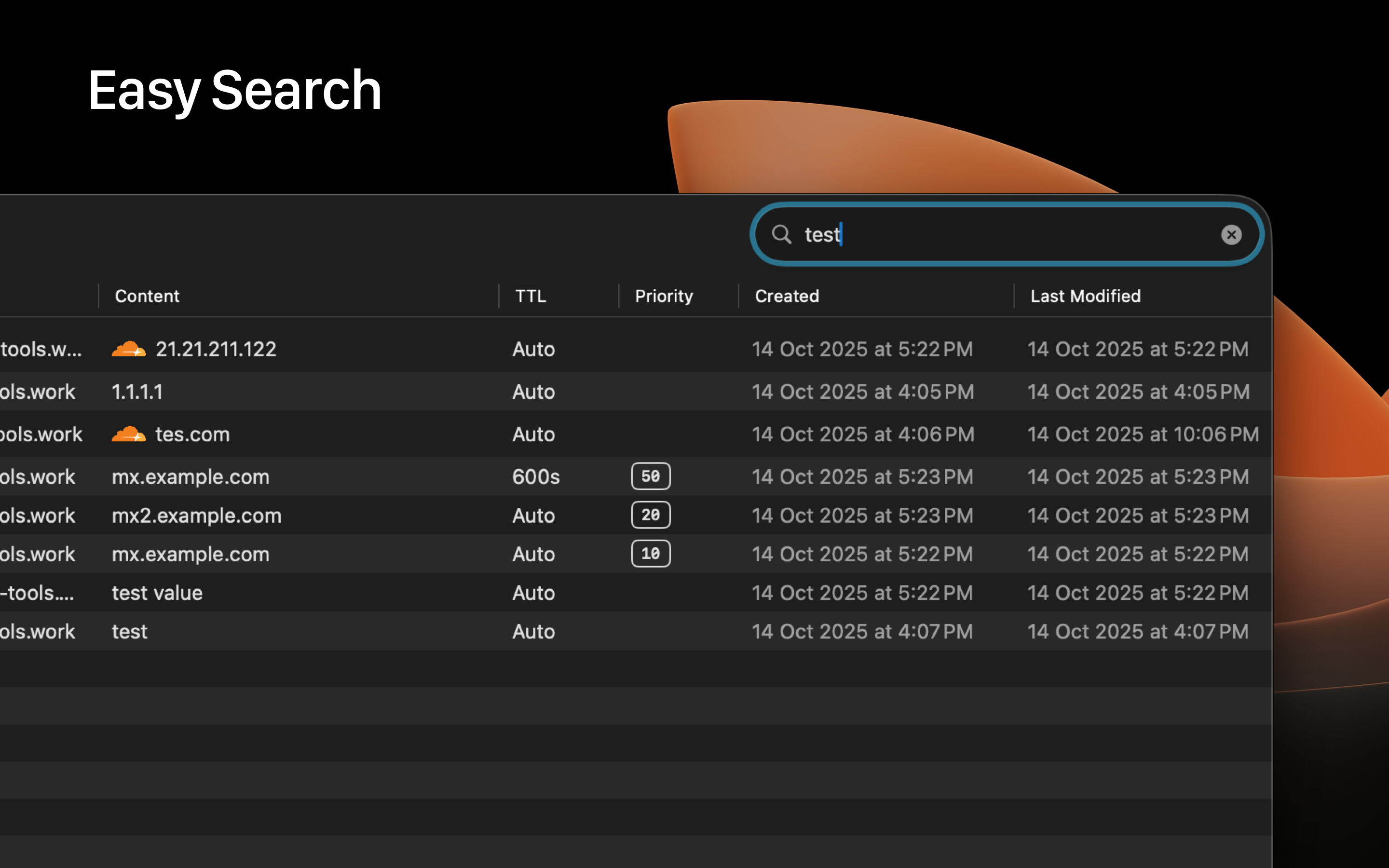Screen dimensions: 1389x868
Task: Select priority badge 20
Action: click(651, 515)
